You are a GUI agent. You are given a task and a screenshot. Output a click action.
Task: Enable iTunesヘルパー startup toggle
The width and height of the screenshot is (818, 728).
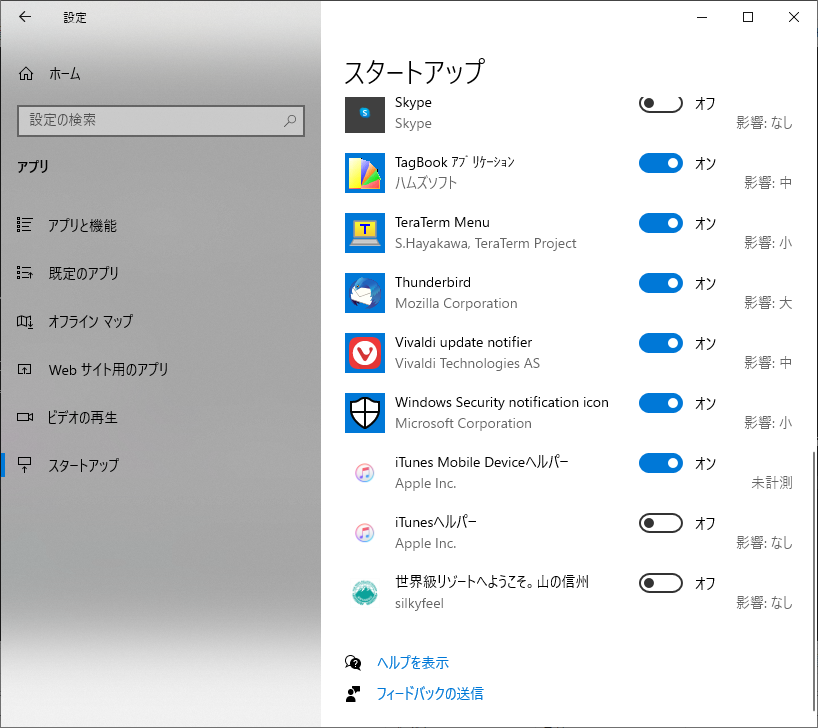(660, 523)
